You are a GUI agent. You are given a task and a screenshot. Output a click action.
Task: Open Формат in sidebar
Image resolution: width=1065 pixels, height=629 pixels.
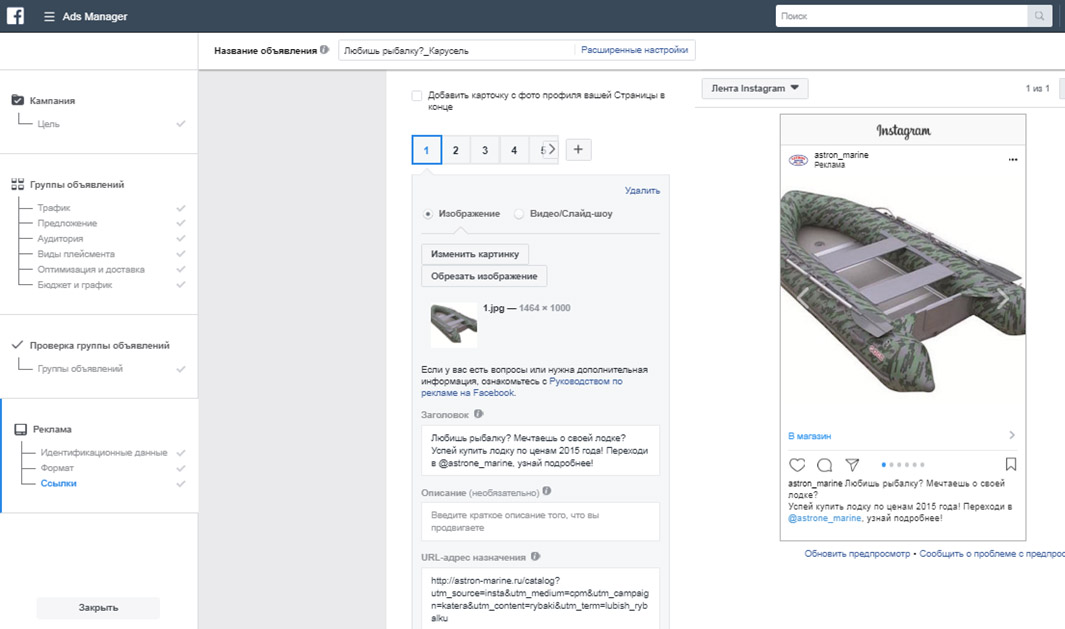pyautogui.click(x=57, y=468)
